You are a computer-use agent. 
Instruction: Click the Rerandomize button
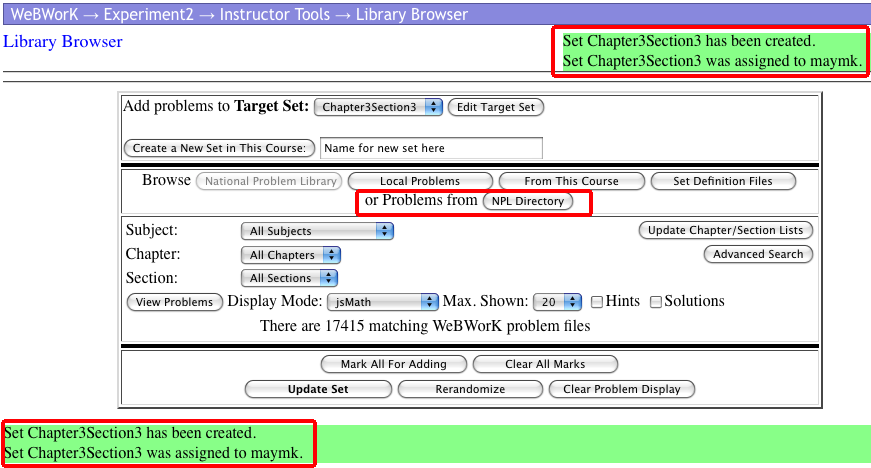pyautogui.click(x=470, y=389)
